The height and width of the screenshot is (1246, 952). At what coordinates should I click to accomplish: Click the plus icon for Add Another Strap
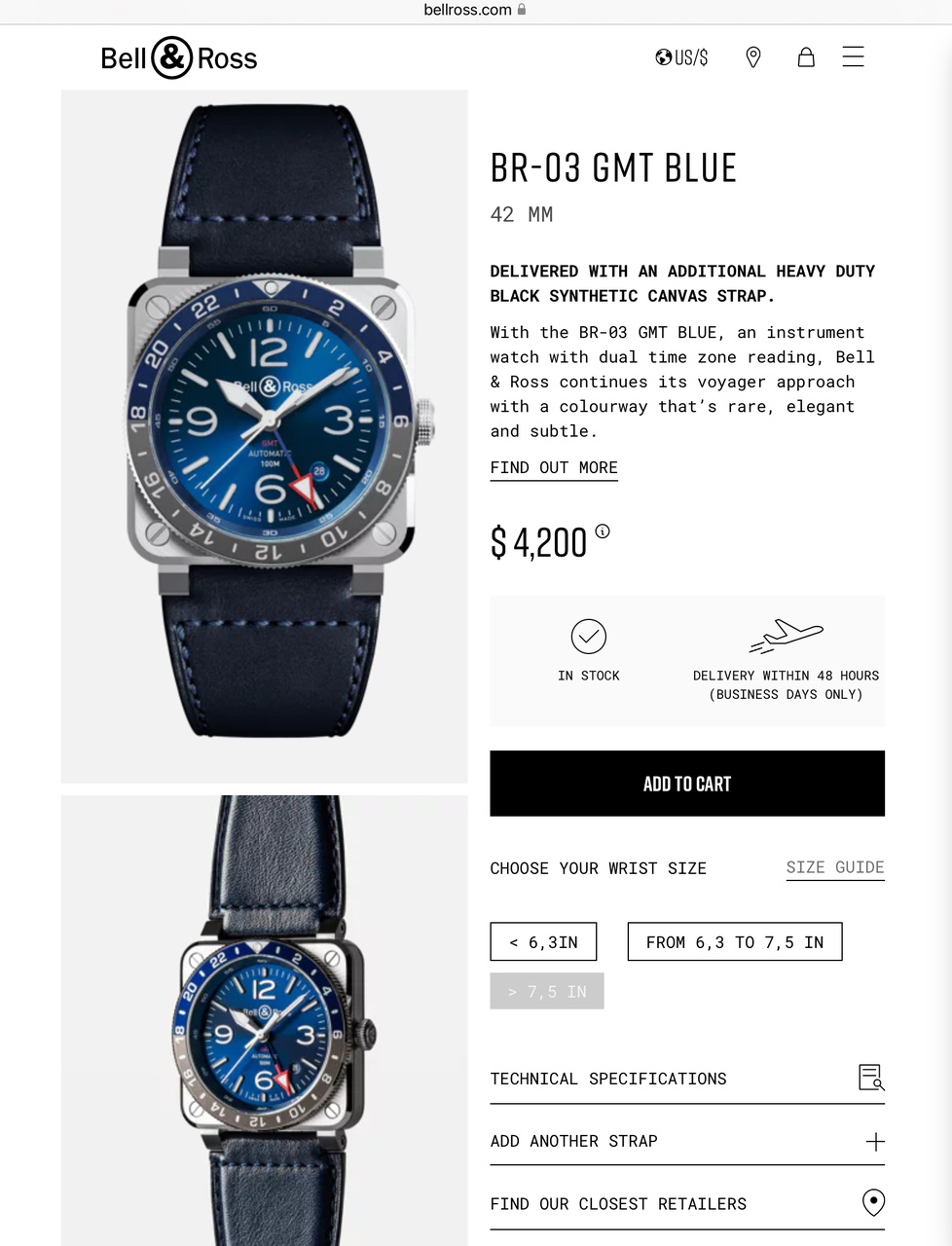[x=875, y=1142]
